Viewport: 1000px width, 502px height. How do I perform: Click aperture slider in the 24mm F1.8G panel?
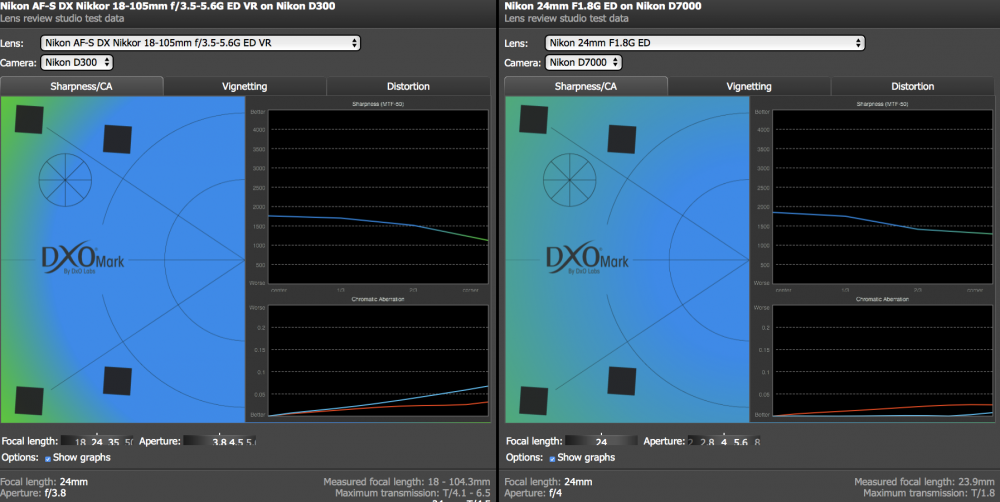coord(724,441)
